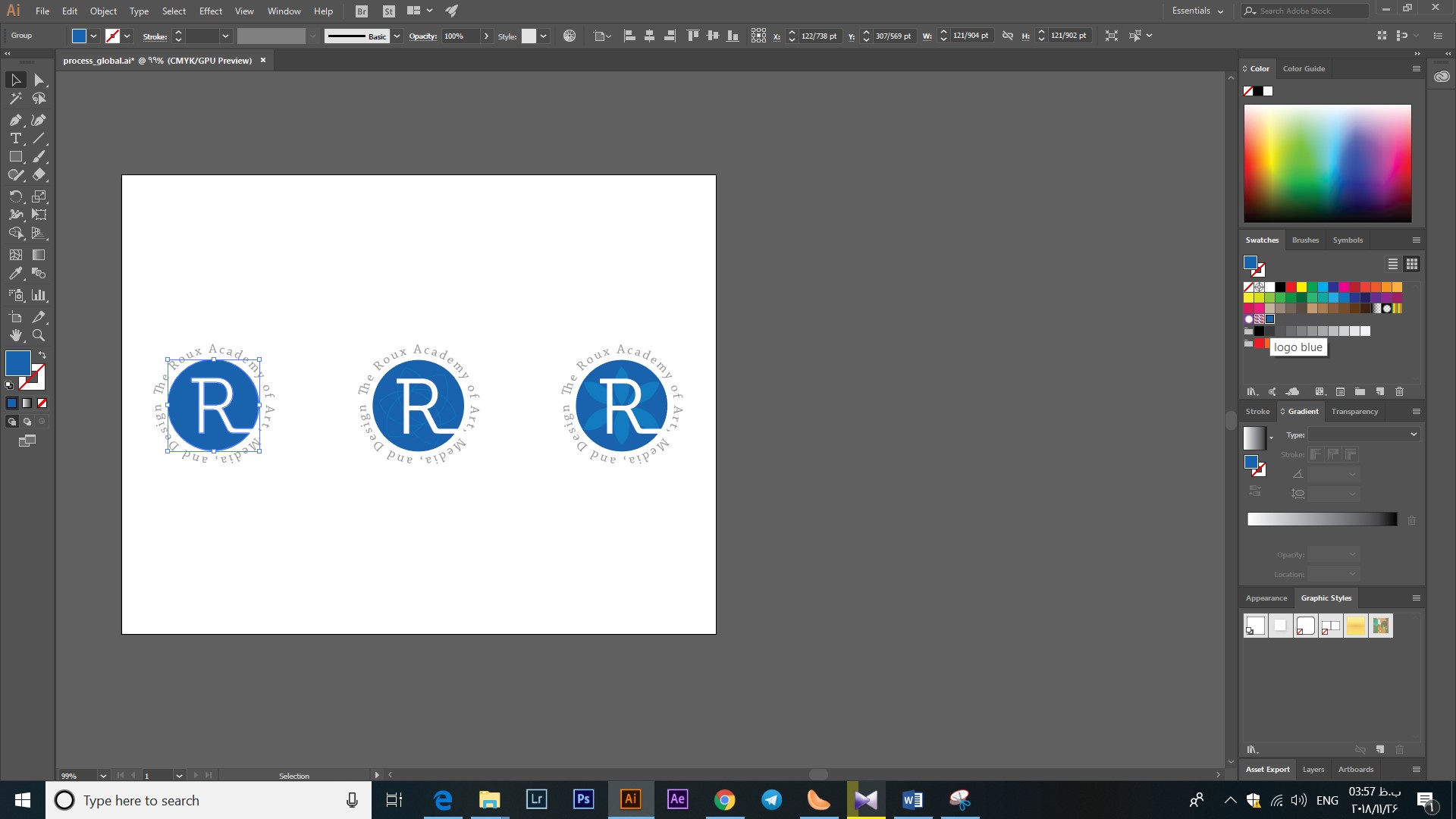This screenshot has height=819, width=1456.
Task: Close the process_global.ai document tab
Action: point(263,61)
